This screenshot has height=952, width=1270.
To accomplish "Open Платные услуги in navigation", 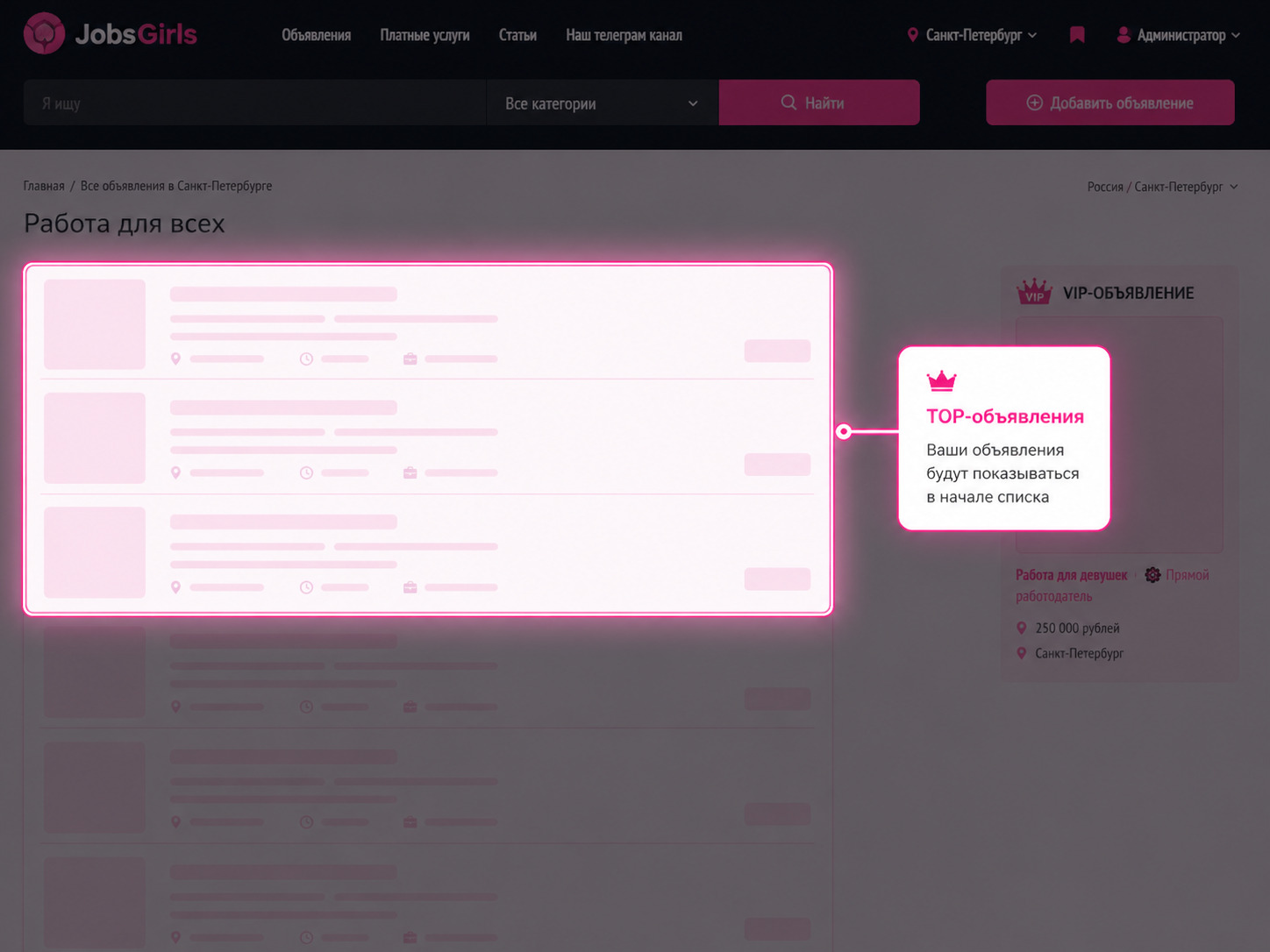I will pos(425,35).
